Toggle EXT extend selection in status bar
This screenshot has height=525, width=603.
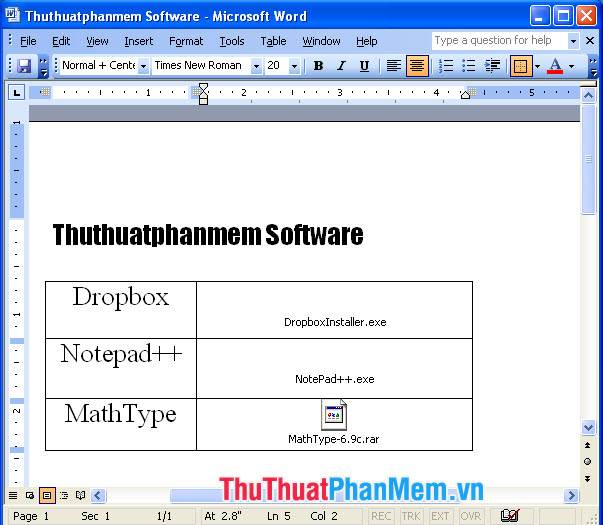pos(440,516)
